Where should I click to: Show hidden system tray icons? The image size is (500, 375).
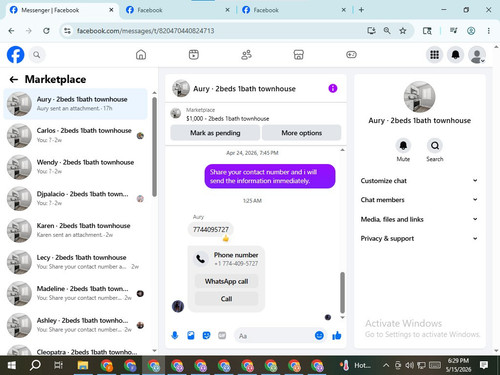(x=386, y=365)
